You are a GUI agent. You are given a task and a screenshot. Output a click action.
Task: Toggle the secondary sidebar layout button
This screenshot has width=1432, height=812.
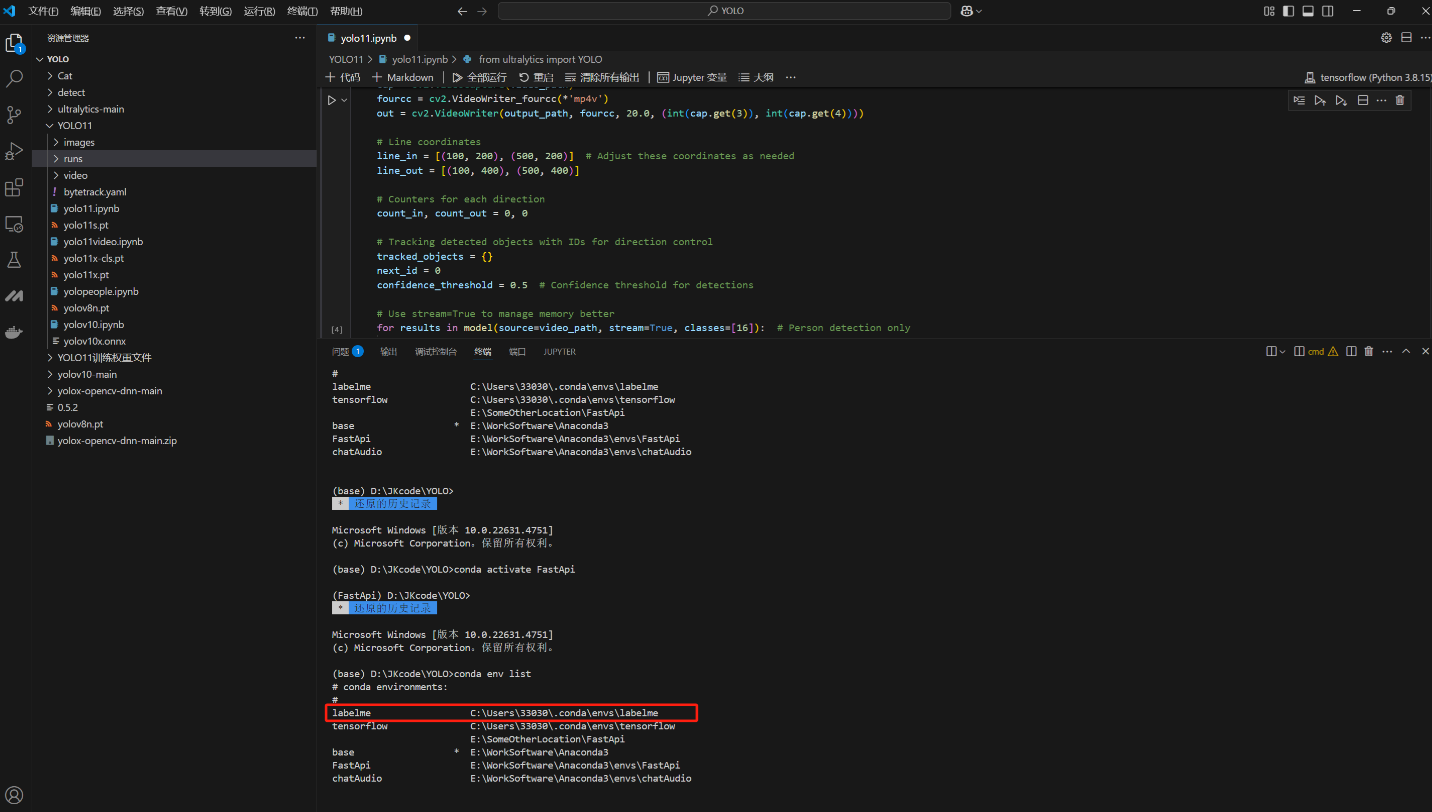point(1328,11)
